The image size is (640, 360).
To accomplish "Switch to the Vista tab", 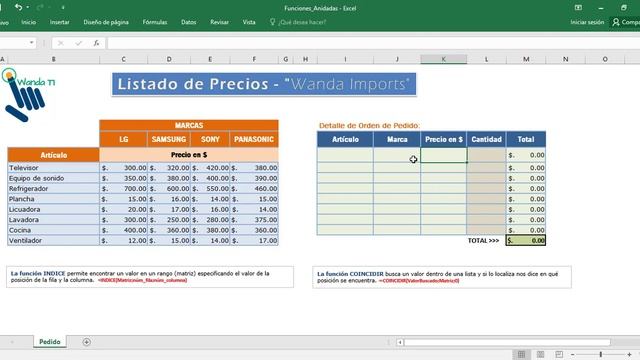I will (249, 22).
